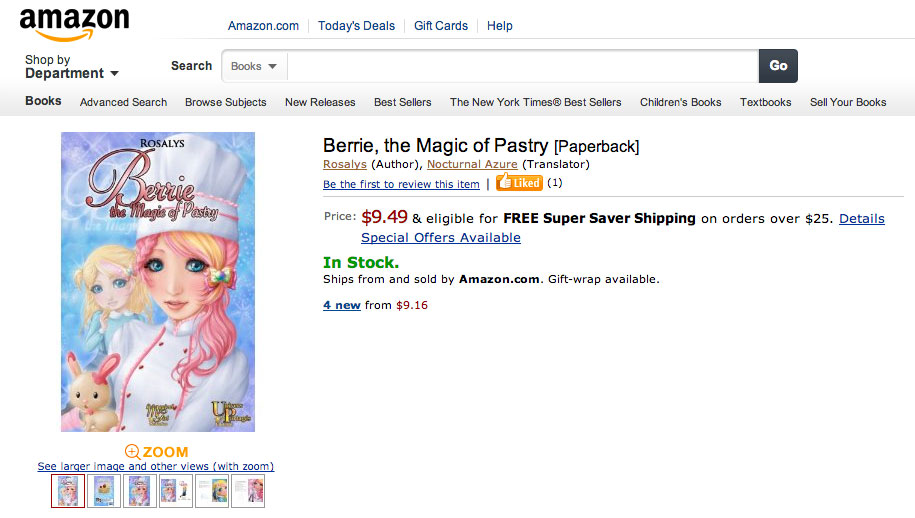
Task: Open the Books search category dropdown
Action: click(x=254, y=66)
